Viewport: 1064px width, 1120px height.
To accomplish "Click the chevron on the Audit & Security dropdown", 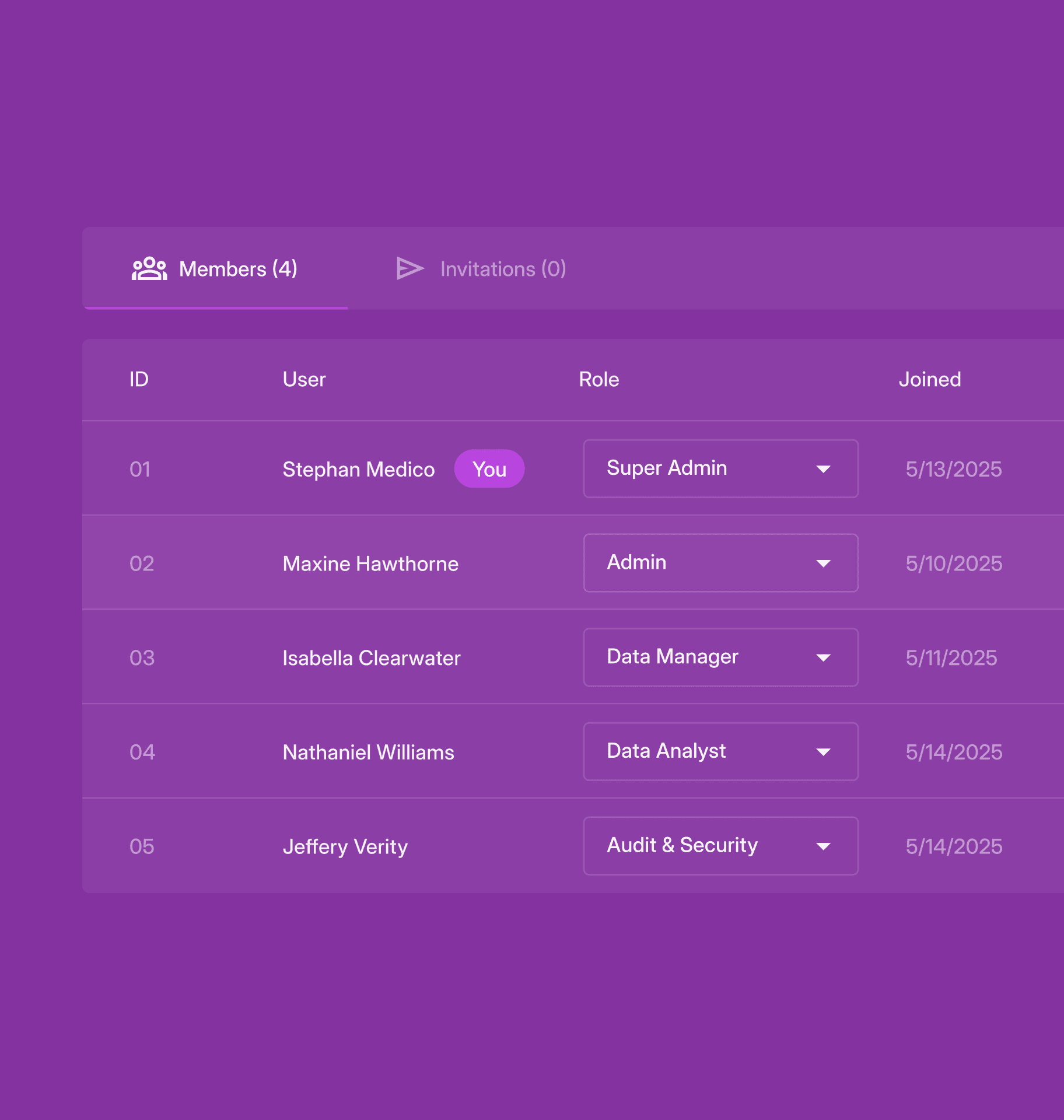I will pos(823,846).
